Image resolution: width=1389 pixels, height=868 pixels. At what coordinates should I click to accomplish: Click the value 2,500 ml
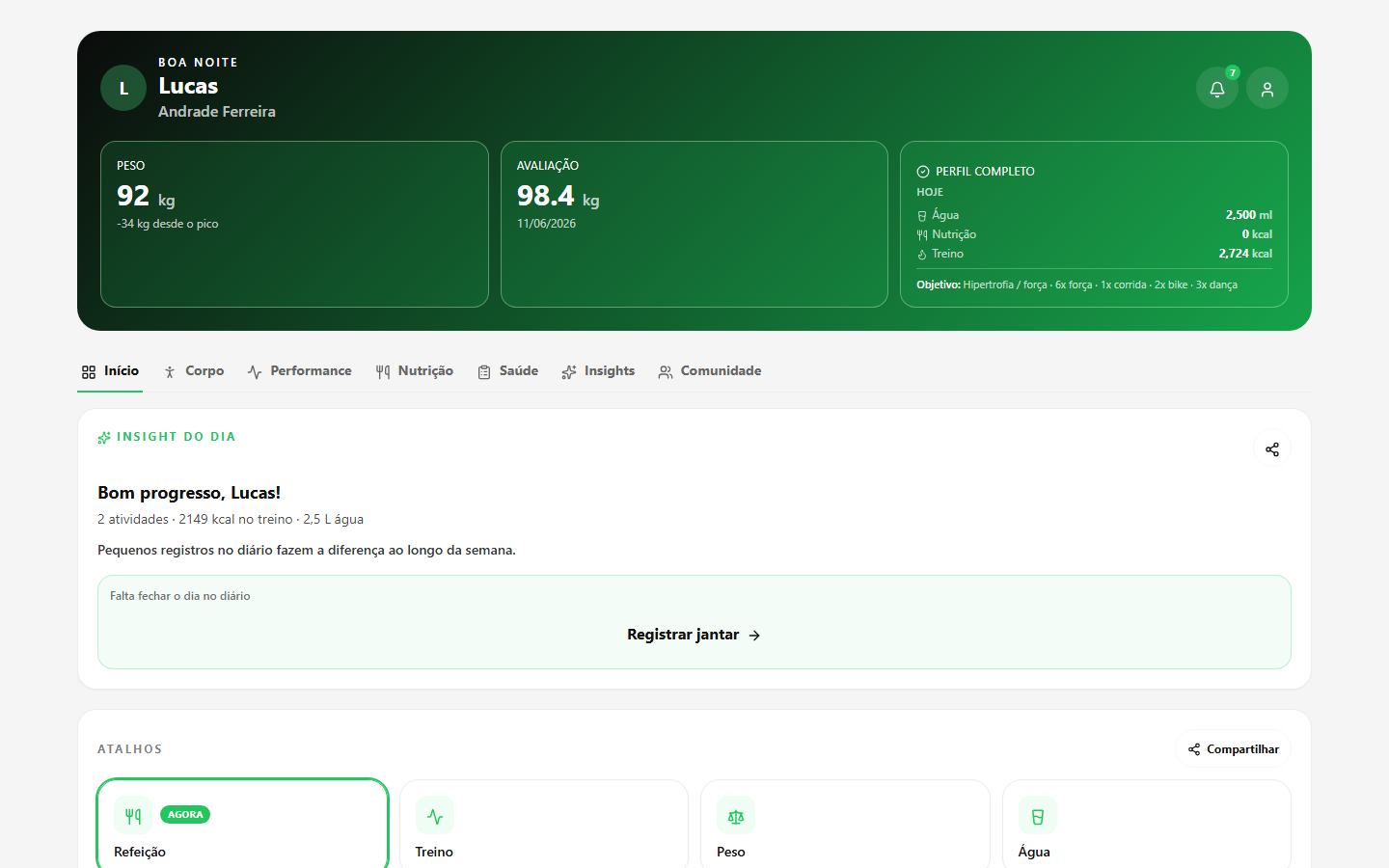1249,215
